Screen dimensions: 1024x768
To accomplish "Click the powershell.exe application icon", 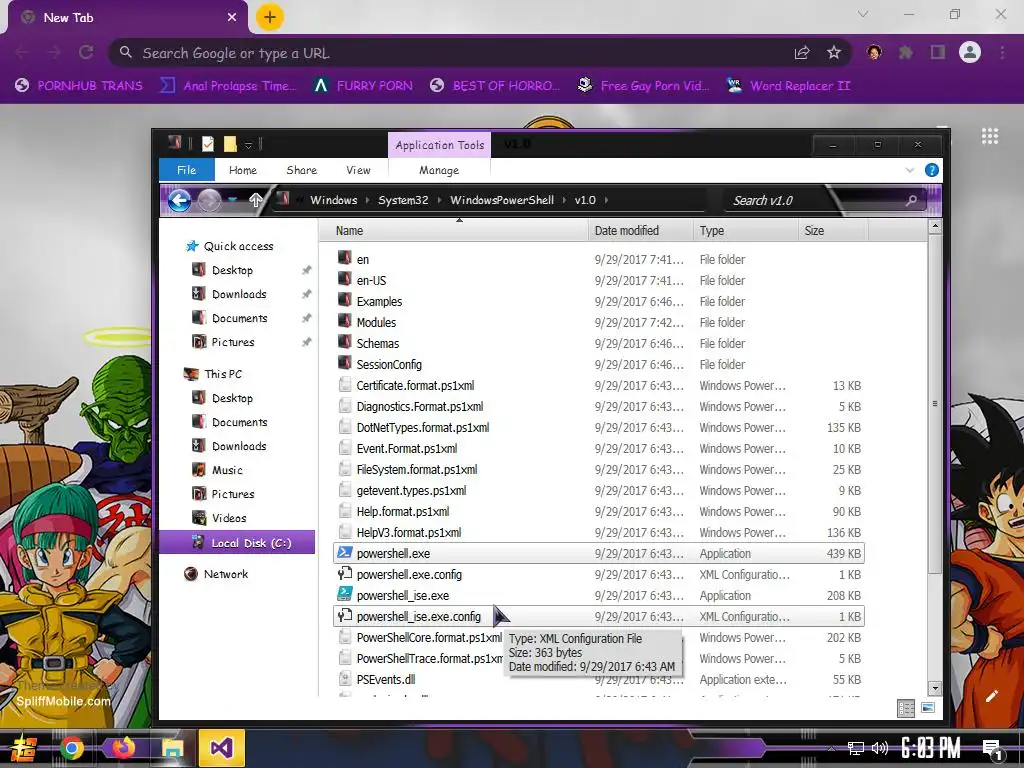I will pos(345,552).
